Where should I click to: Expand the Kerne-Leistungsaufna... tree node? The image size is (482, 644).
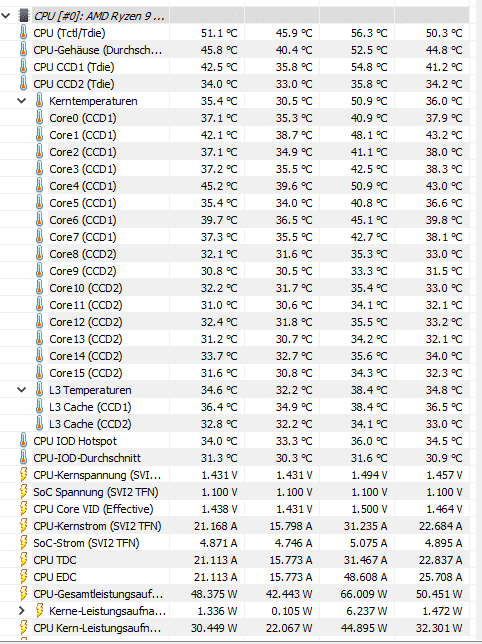coord(21,611)
